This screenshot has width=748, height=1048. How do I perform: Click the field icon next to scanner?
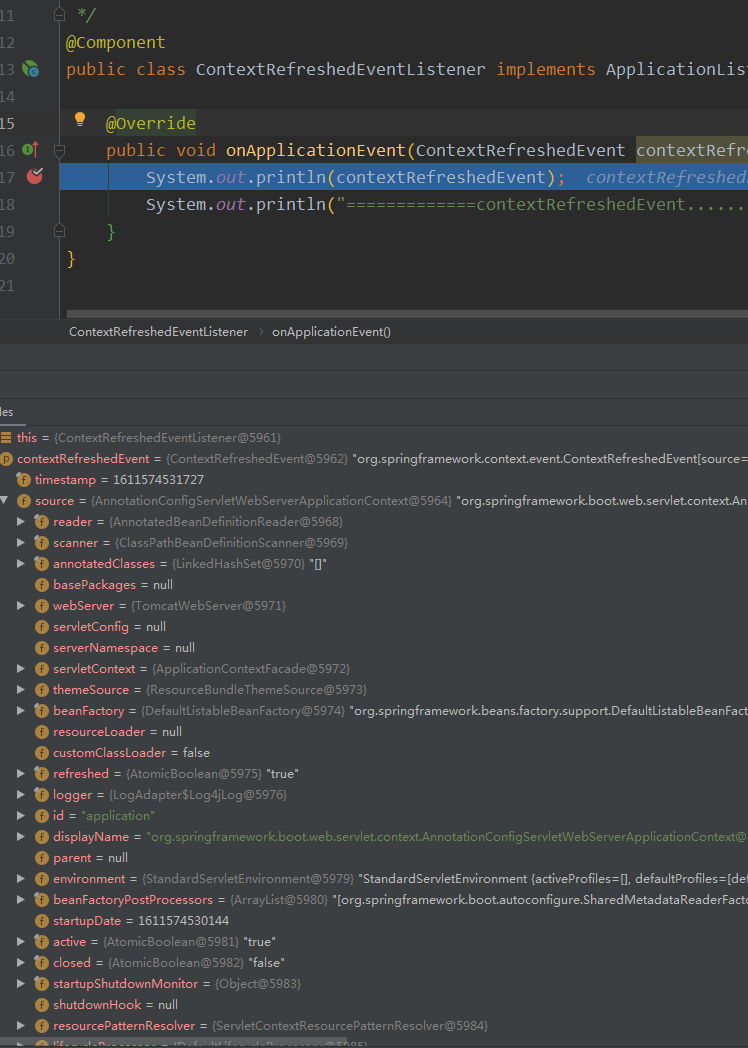point(41,542)
